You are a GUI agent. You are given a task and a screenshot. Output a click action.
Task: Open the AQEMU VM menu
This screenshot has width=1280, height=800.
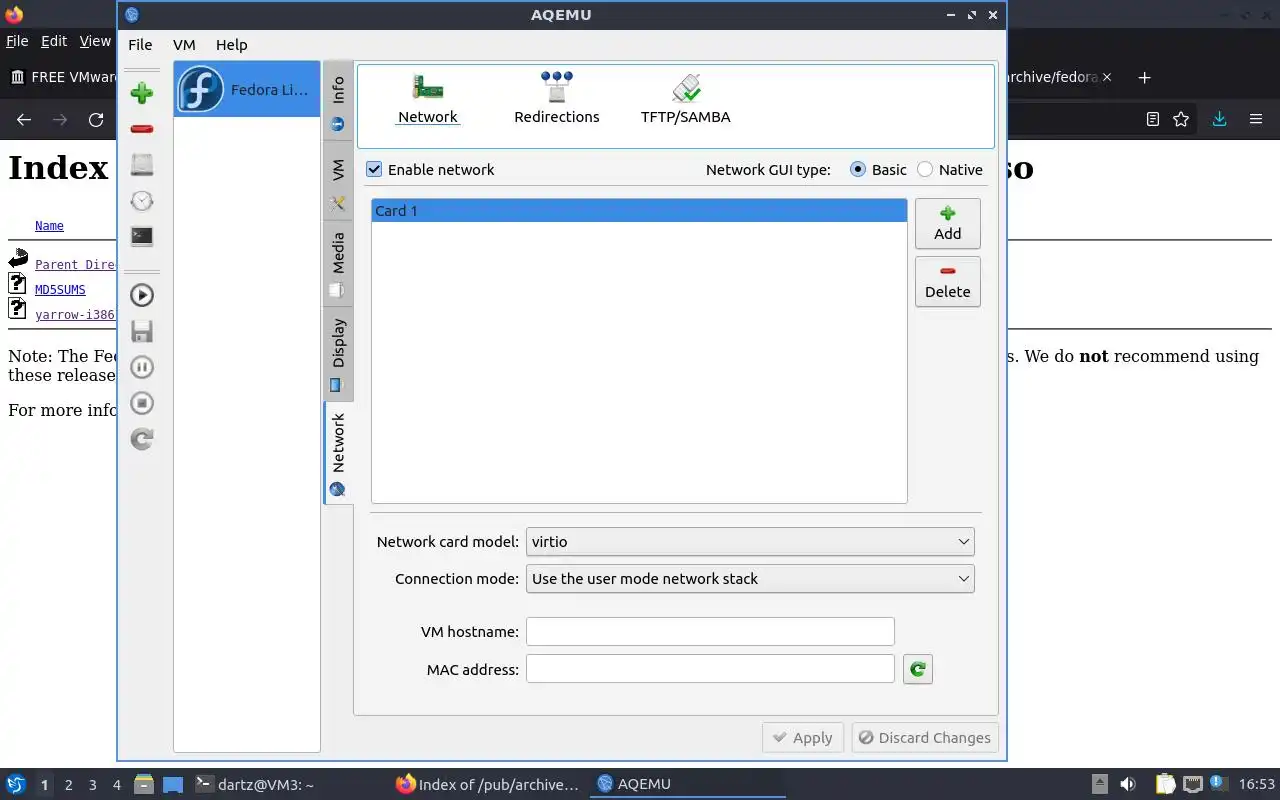[x=184, y=45]
